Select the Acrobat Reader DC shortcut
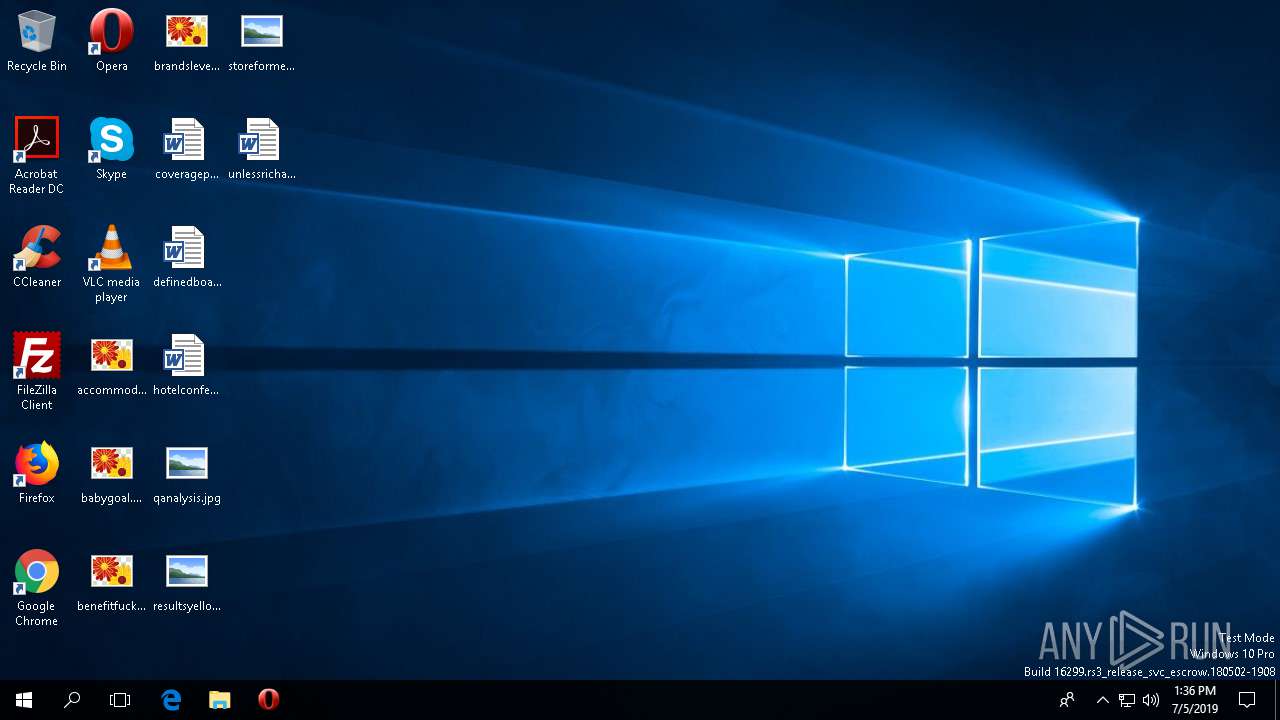The width and height of the screenshot is (1280, 720). click(x=37, y=155)
